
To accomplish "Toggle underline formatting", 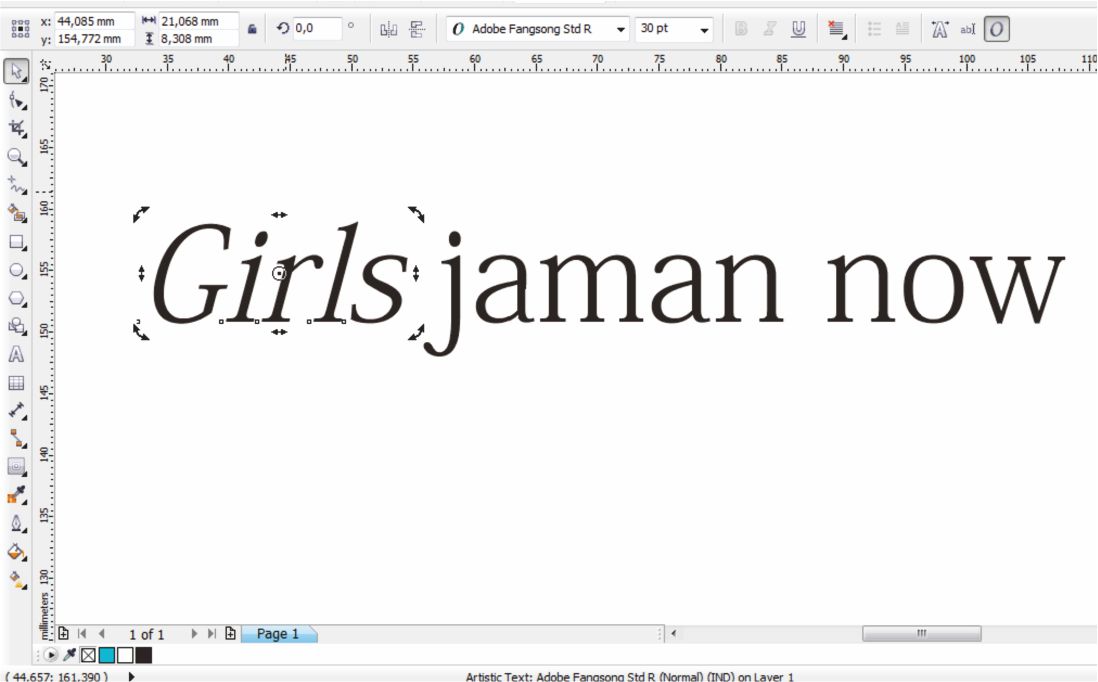I will click(798, 29).
